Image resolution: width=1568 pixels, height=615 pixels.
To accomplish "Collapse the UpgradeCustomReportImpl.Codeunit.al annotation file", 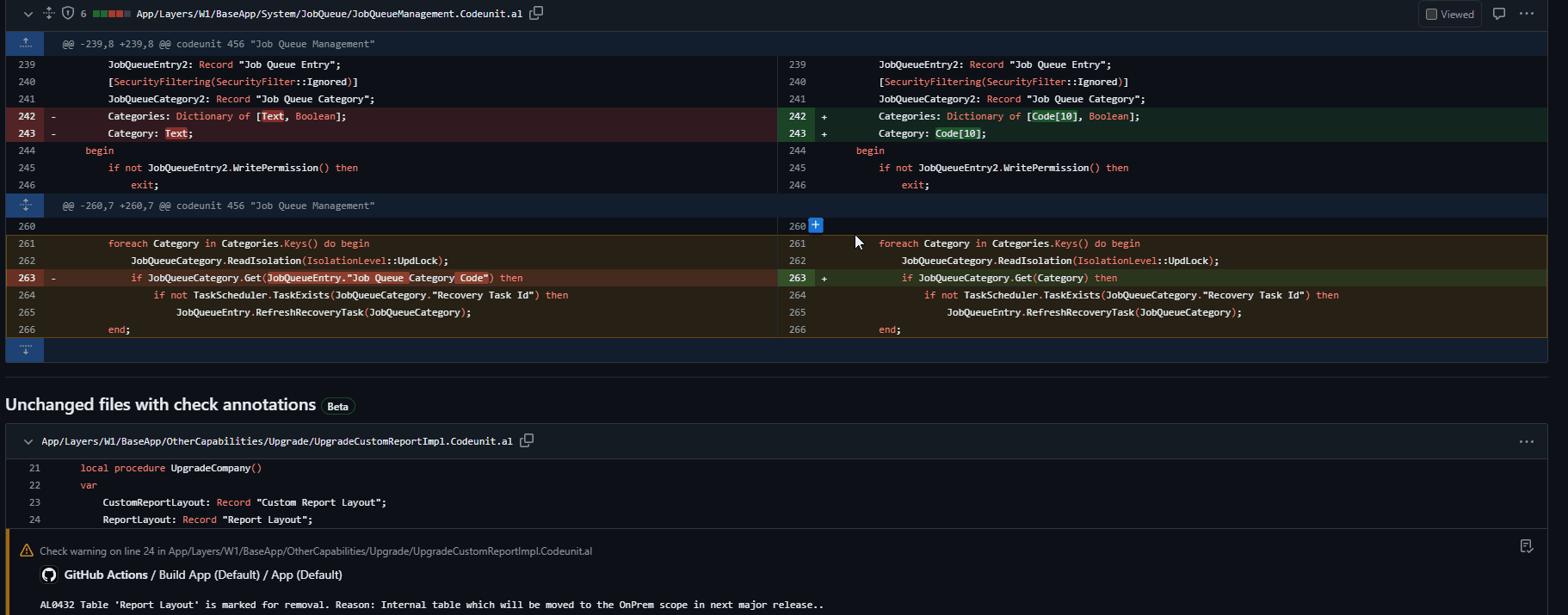I will coord(28,441).
